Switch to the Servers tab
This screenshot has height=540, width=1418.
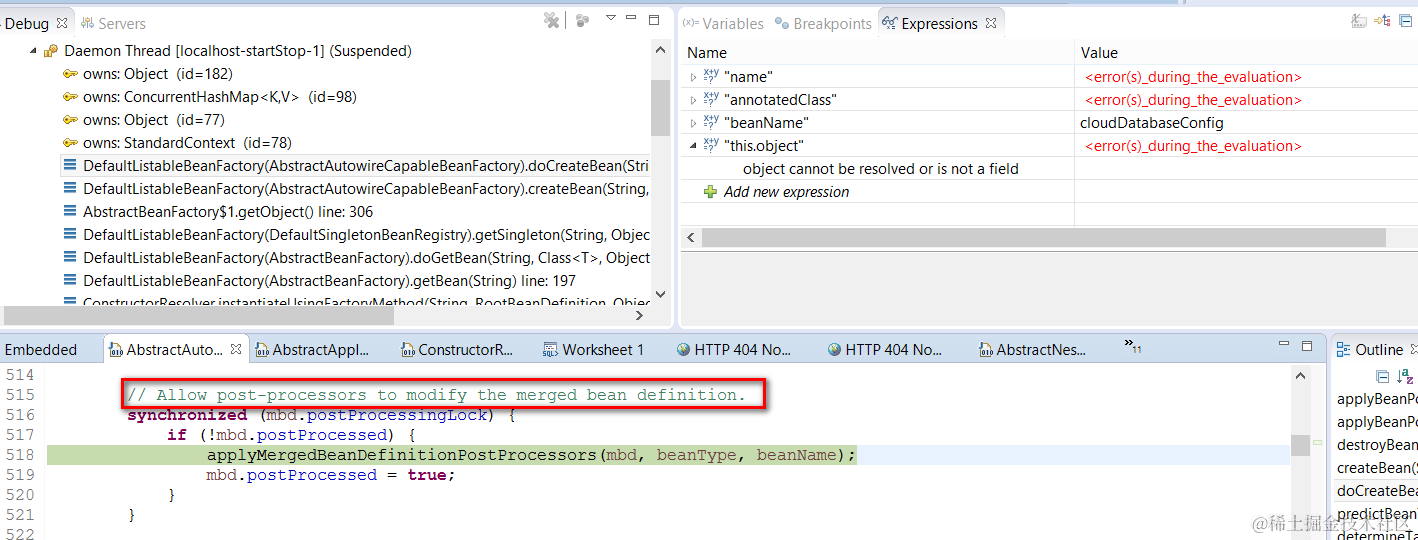coord(113,23)
